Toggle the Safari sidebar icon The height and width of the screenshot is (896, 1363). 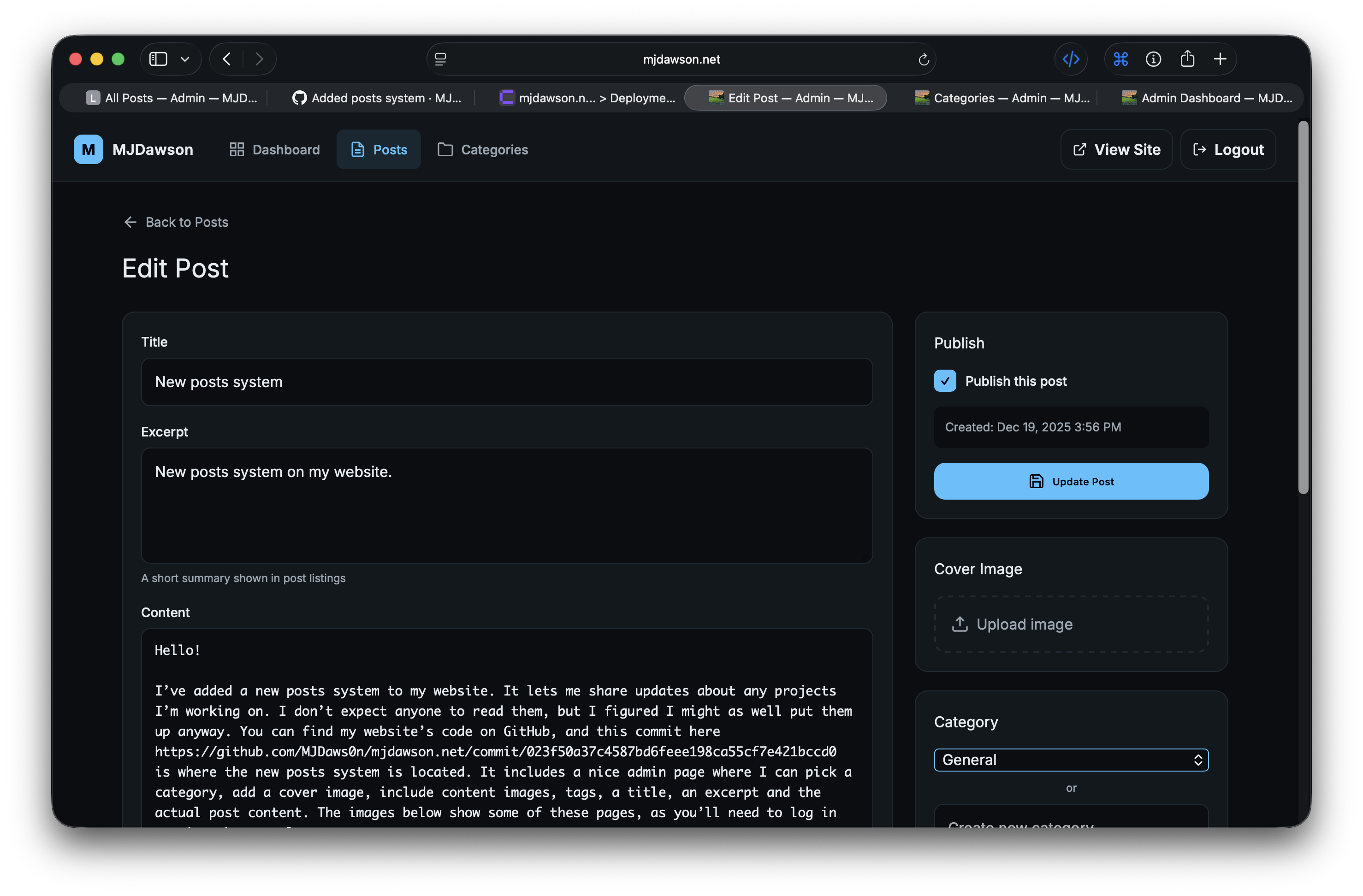pyautogui.click(x=158, y=59)
